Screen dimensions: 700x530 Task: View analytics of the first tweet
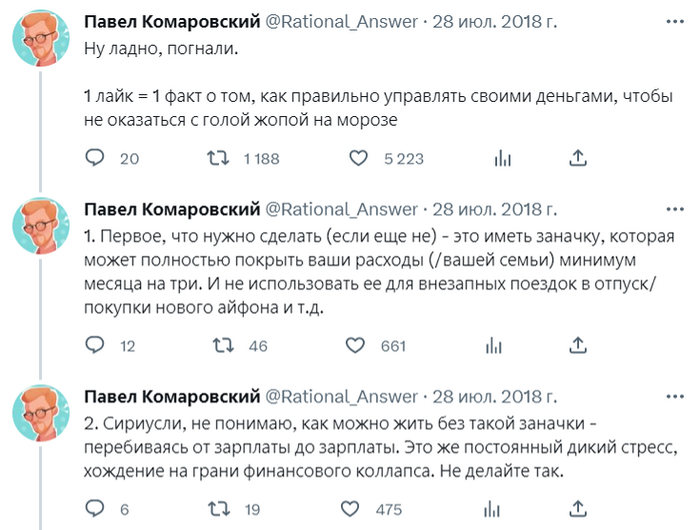click(x=503, y=158)
